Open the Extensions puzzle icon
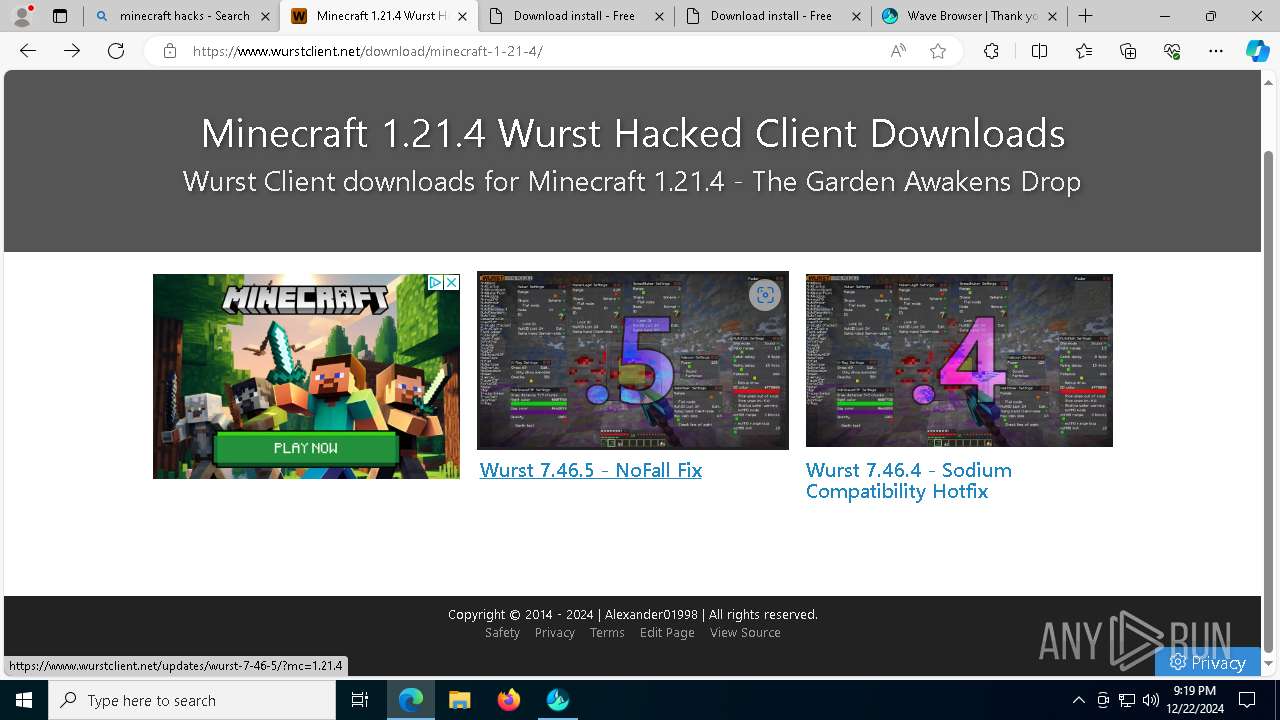Image resolution: width=1280 pixels, height=720 pixels. [991, 51]
